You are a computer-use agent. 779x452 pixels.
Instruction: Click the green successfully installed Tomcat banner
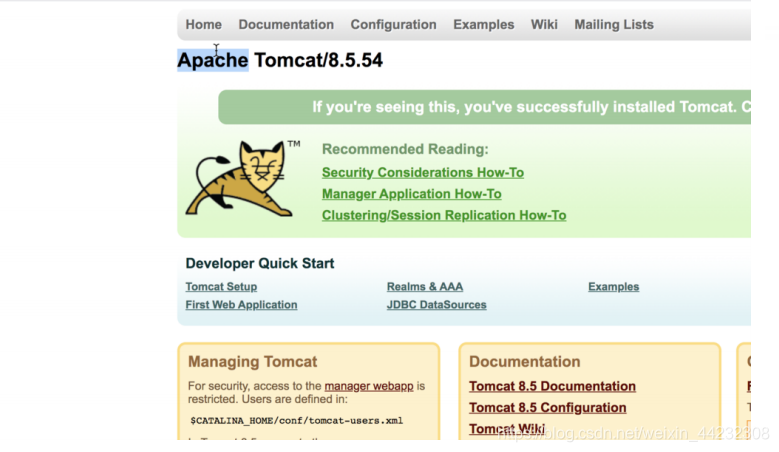(484, 107)
